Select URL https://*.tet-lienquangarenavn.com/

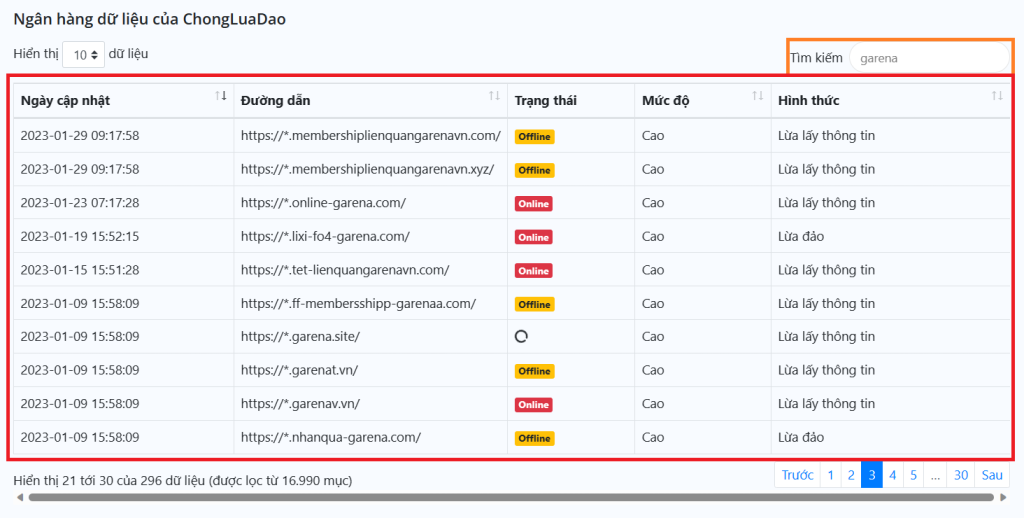[x=345, y=270]
